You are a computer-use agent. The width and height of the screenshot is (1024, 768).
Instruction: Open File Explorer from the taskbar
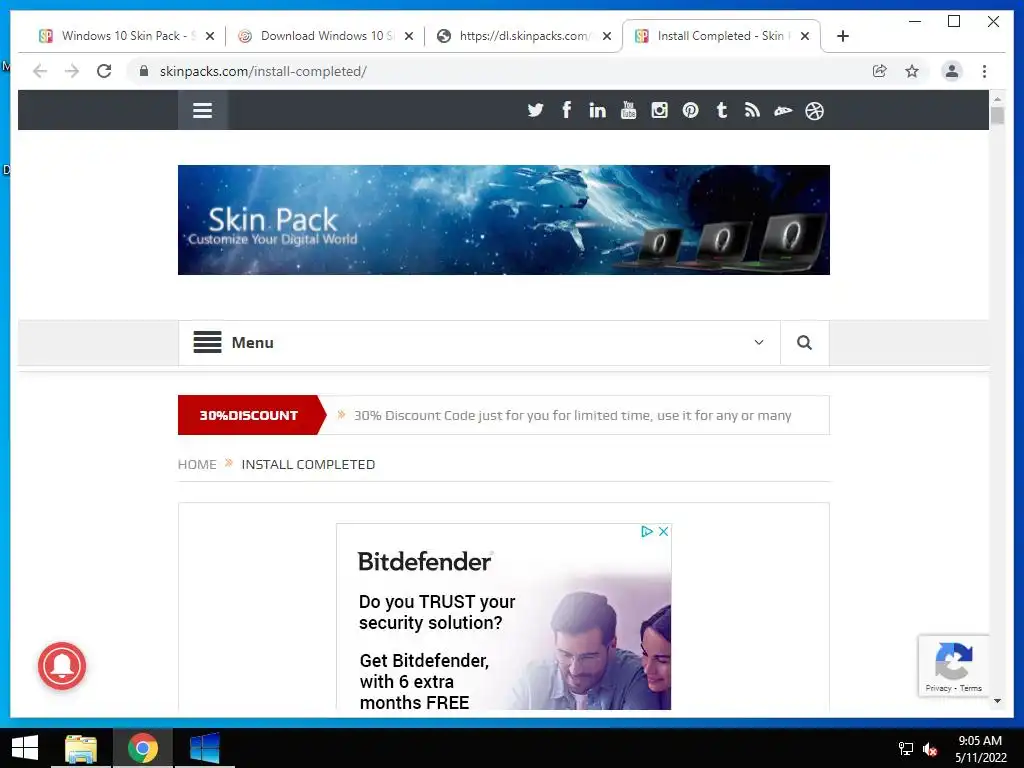click(x=81, y=748)
